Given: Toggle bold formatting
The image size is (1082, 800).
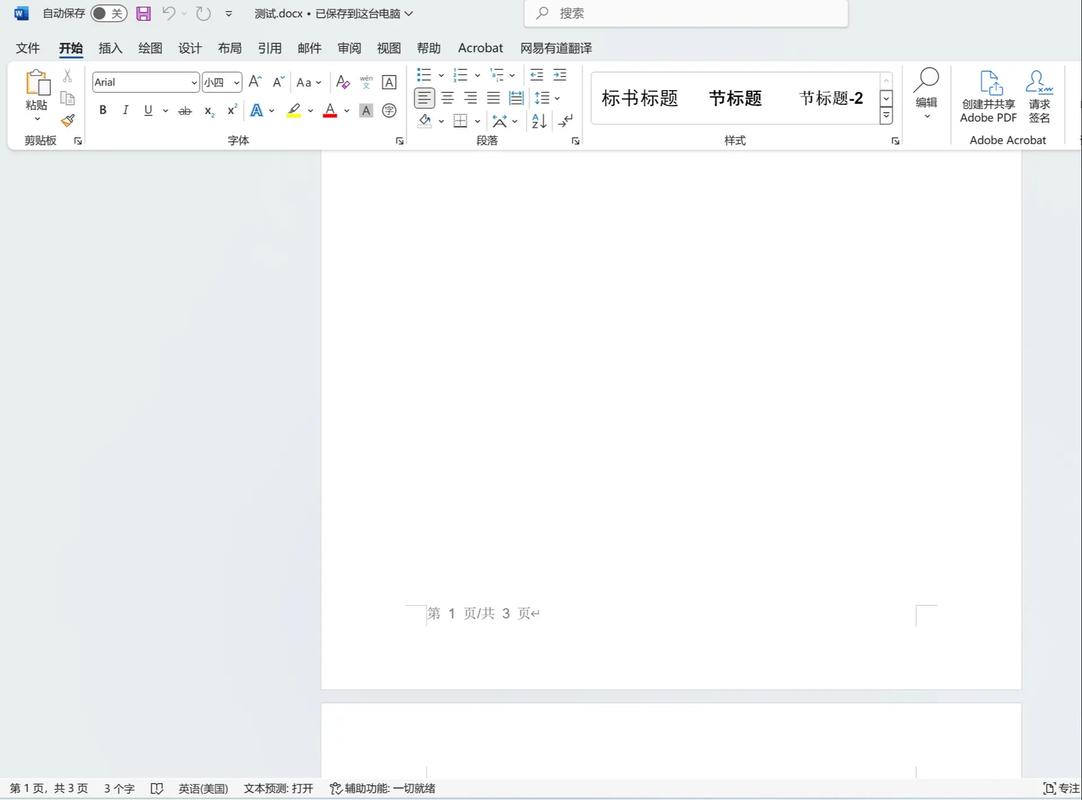Looking at the screenshot, I should (x=102, y=110).
